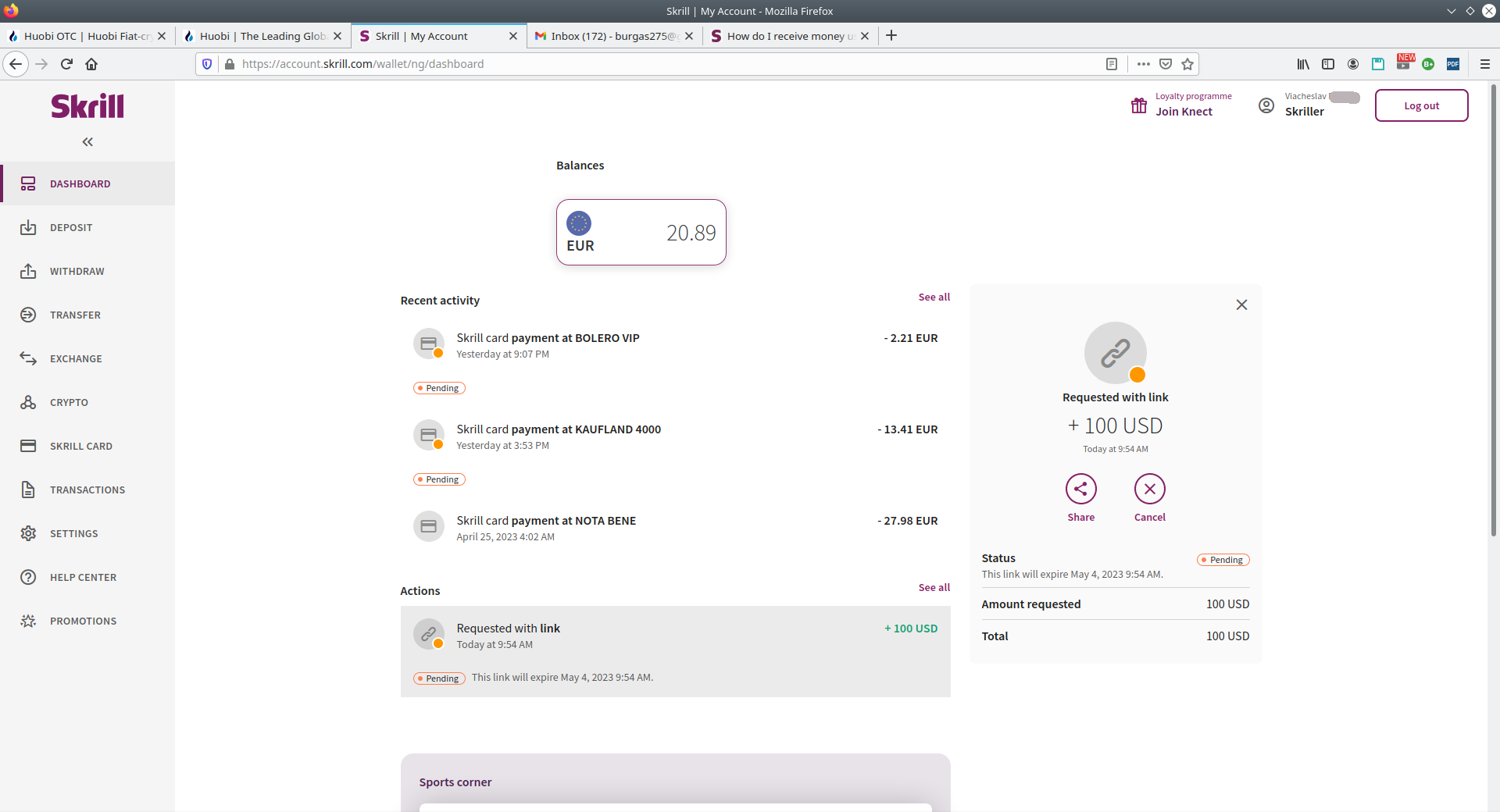Image resolution: width=1500 pixels, height=812 pixels.
Task: Open Transfer via its sidebar icon
Action: (x=28, y=315)
